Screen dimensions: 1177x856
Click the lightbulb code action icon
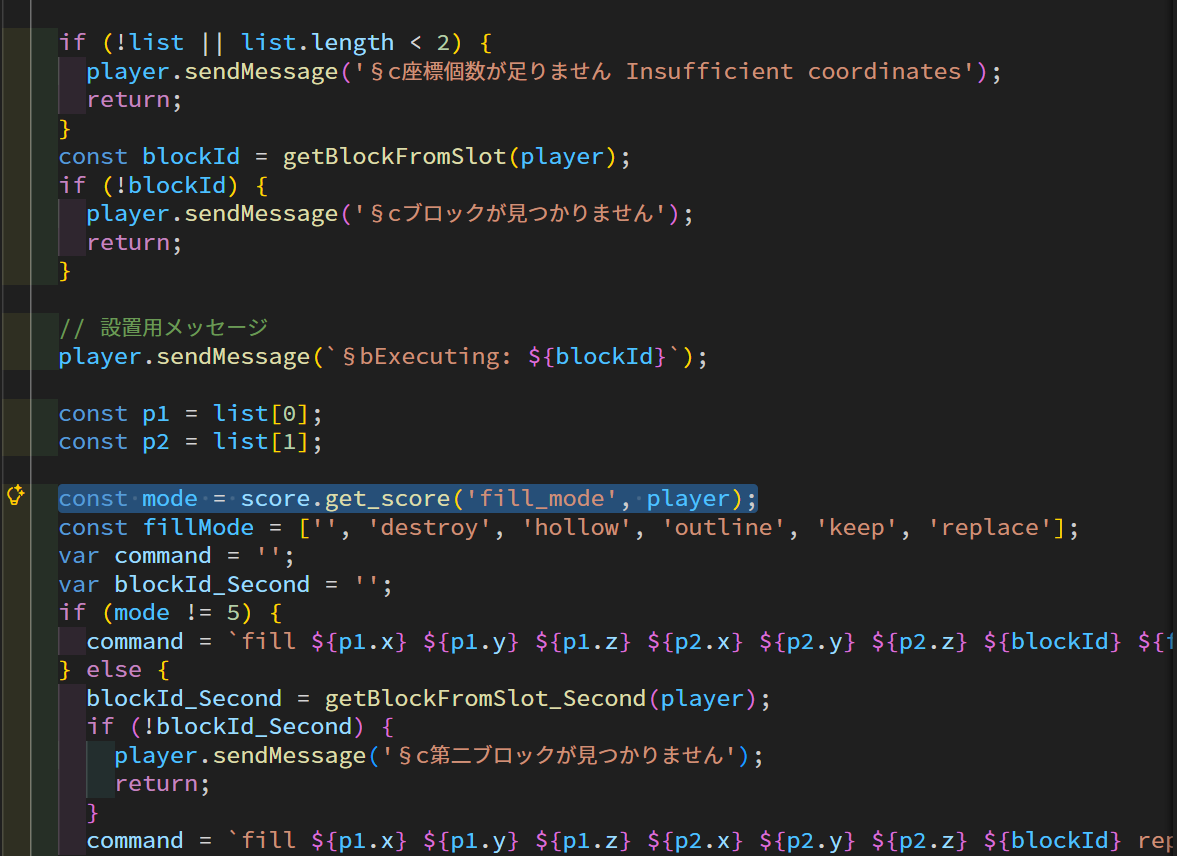[15, 495]
